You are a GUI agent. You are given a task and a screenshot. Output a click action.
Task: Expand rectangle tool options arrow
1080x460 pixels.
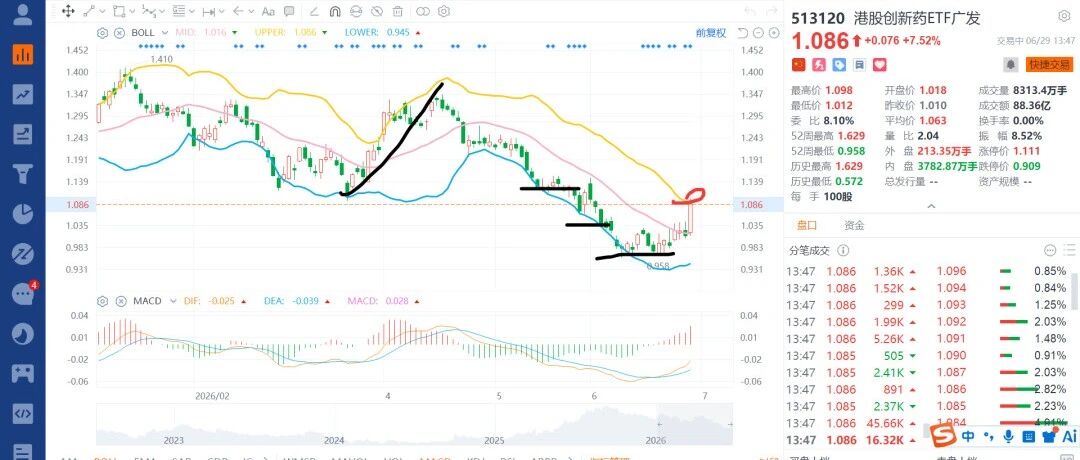coord(132,12)
